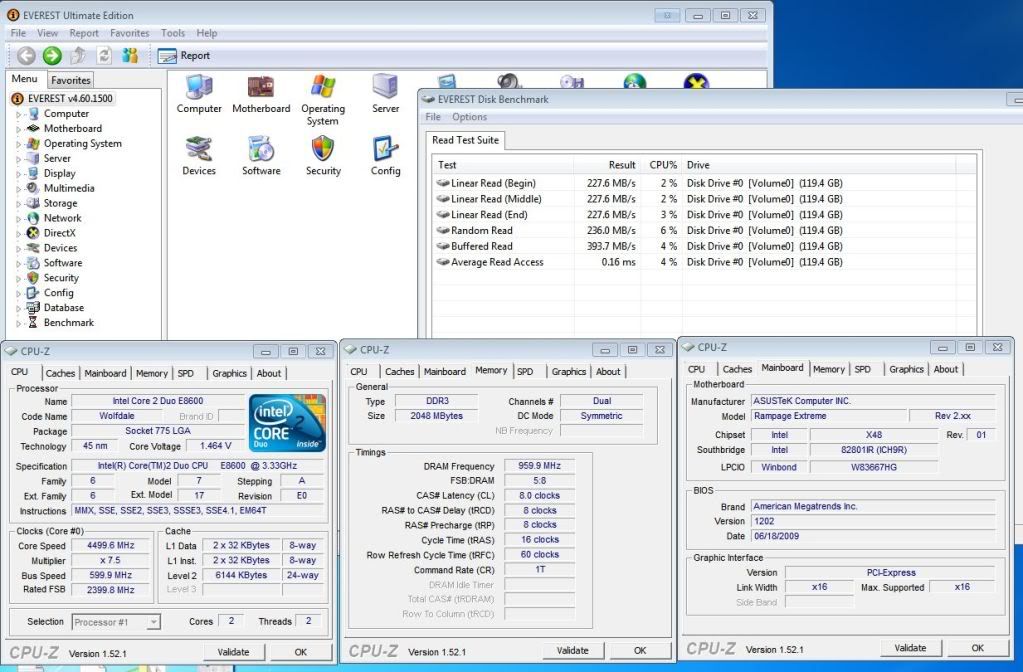This screenshot has width=1023, height=672.
Task: Open CPU tab in the middle CPU-Z window
Action: pos(359,371)
